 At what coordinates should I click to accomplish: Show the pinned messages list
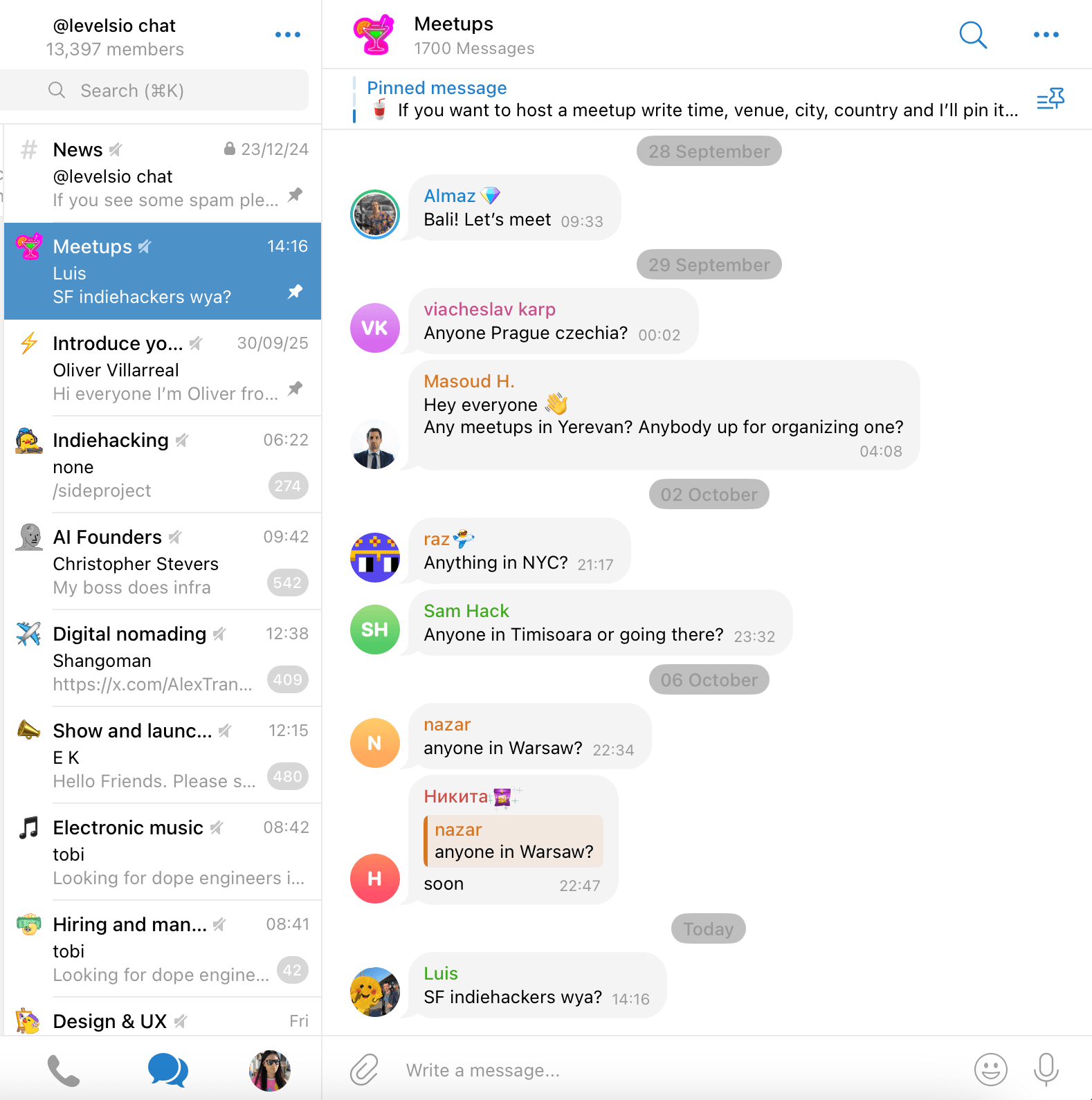(x=1050, y=100)
